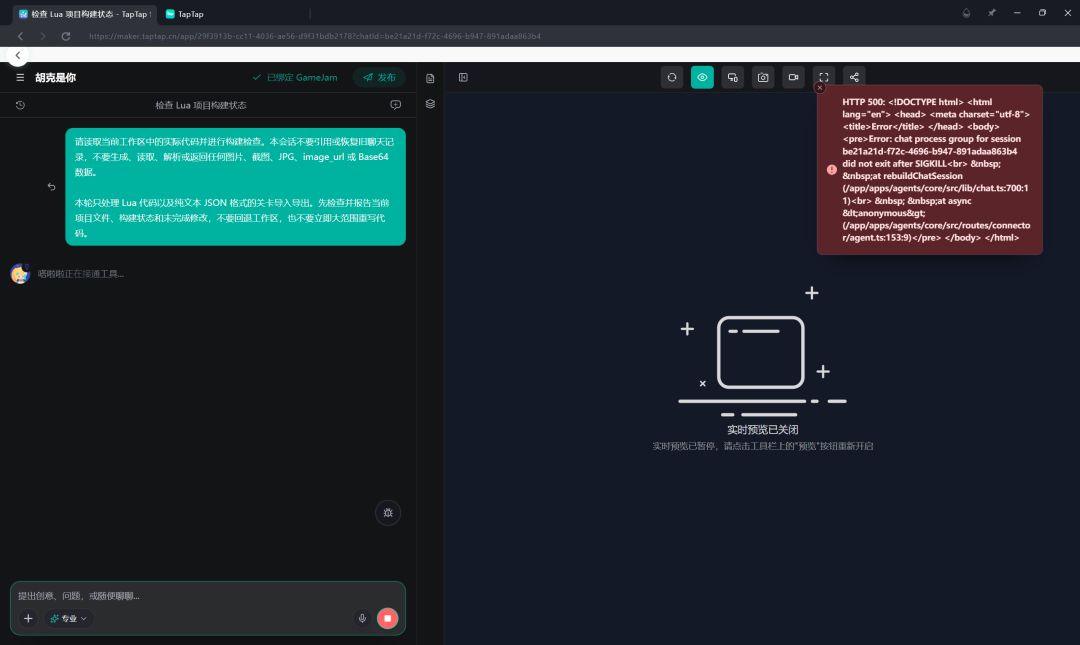This screenshot has height=645, width=1080.
Task: Click the plus attachment button
Action: [x=28, y=619]
